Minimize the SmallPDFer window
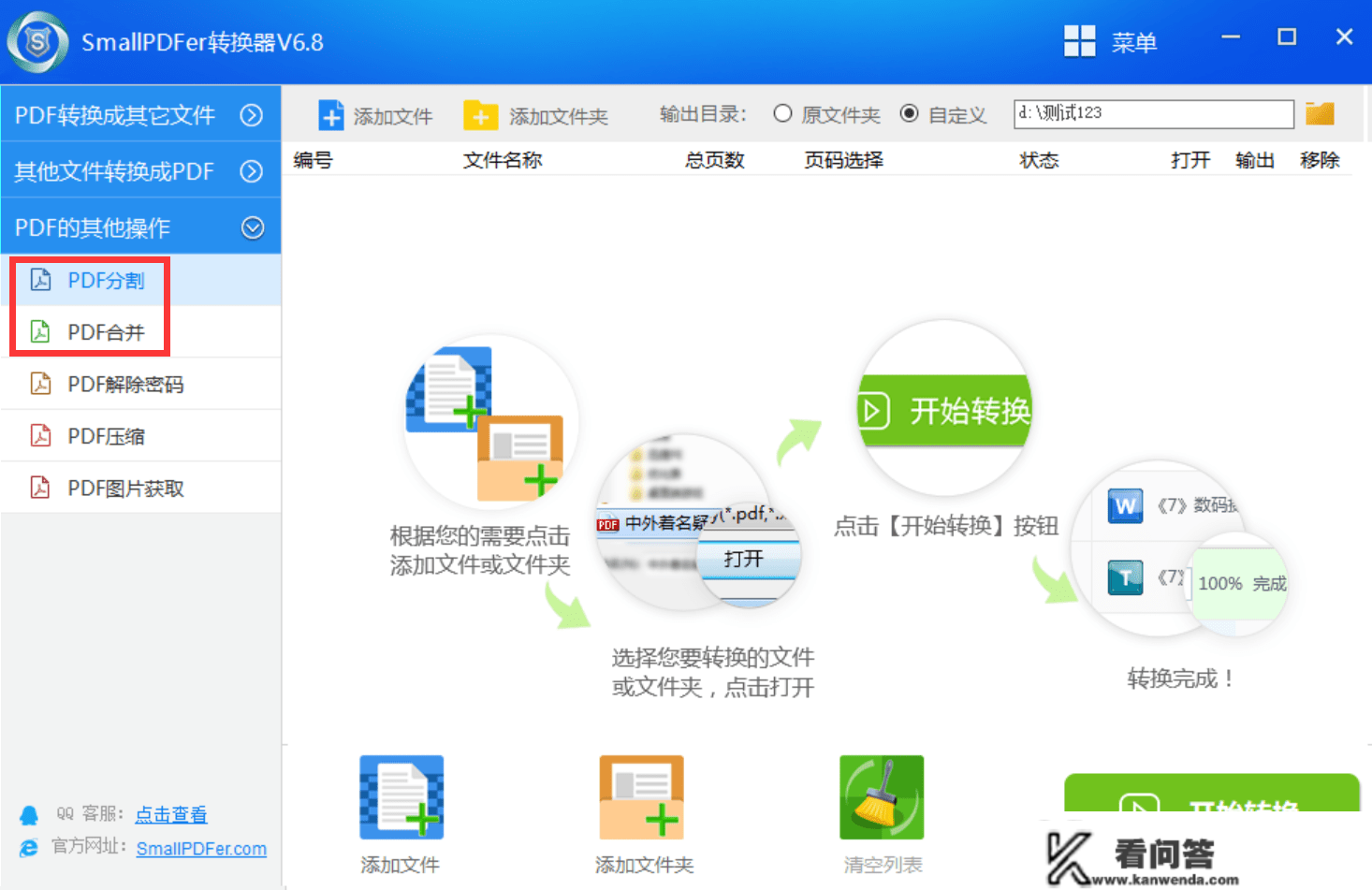Screen dimensions: 1372x890 1231,37
